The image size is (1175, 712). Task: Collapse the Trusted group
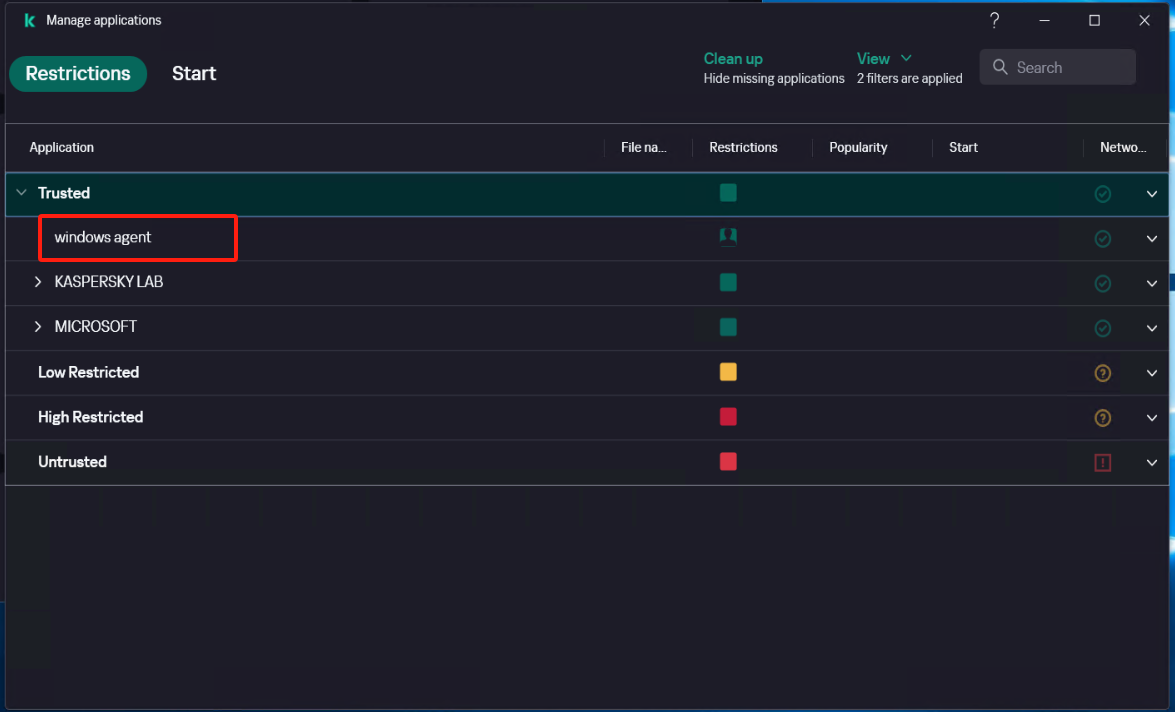tap(21, 193)
